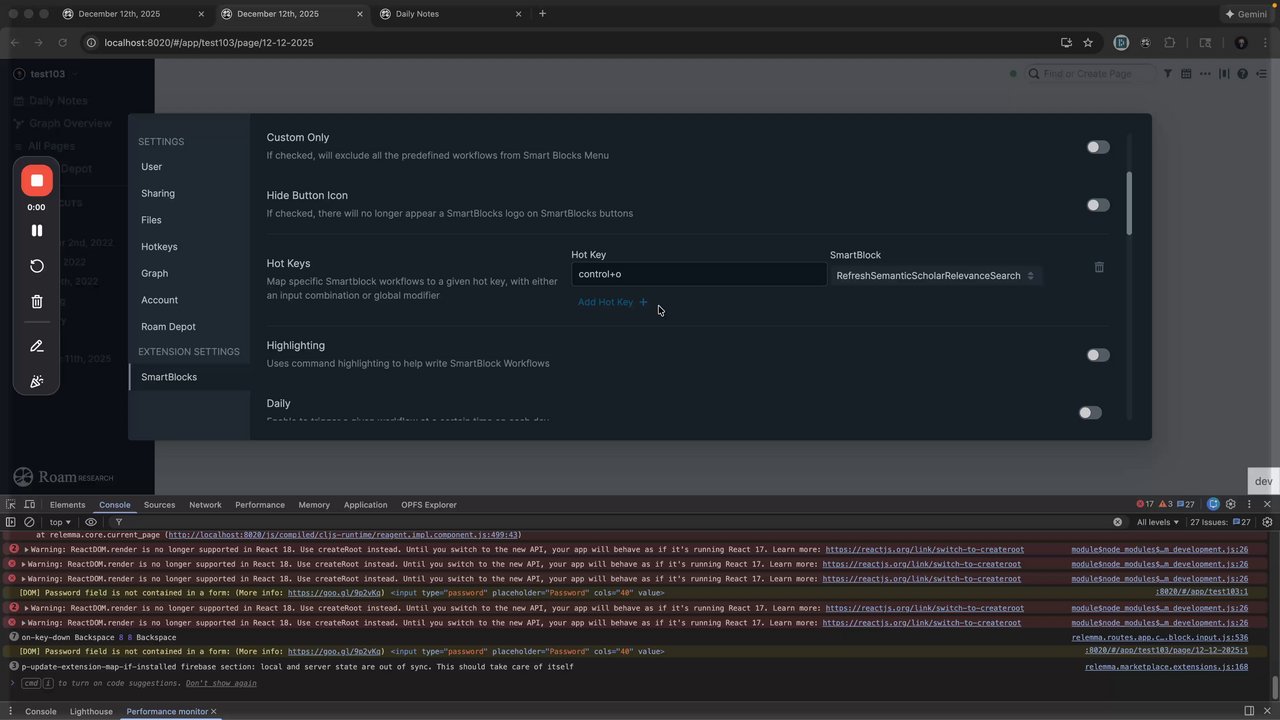
Task: Open DevTools settings gear
Action: pyautogui.click(x=1231, y=505)
